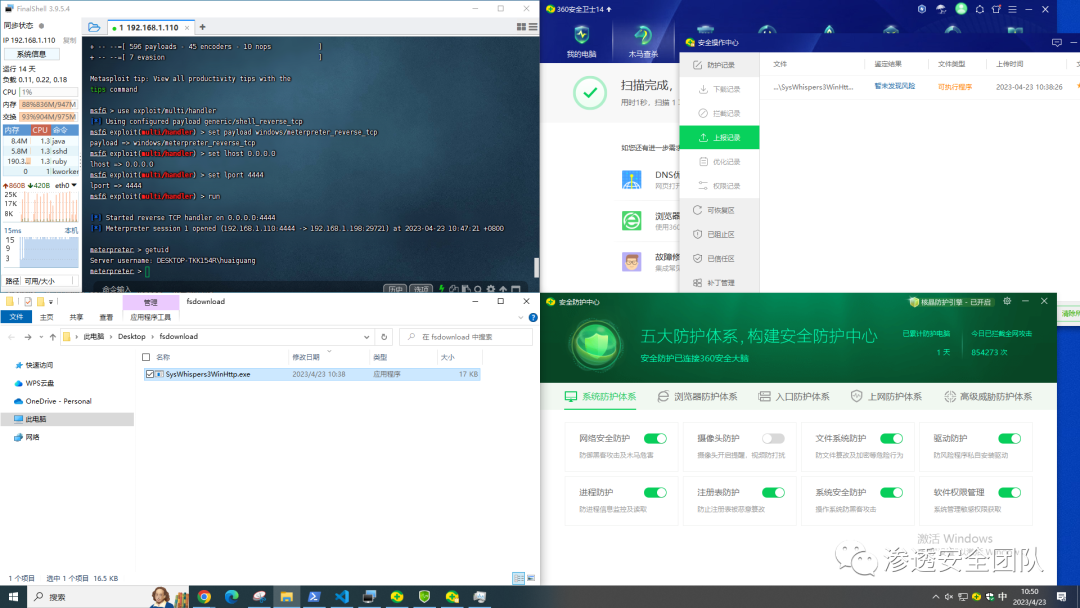Switch to 浏览器防护体系 tab

(x=697, y=397)
